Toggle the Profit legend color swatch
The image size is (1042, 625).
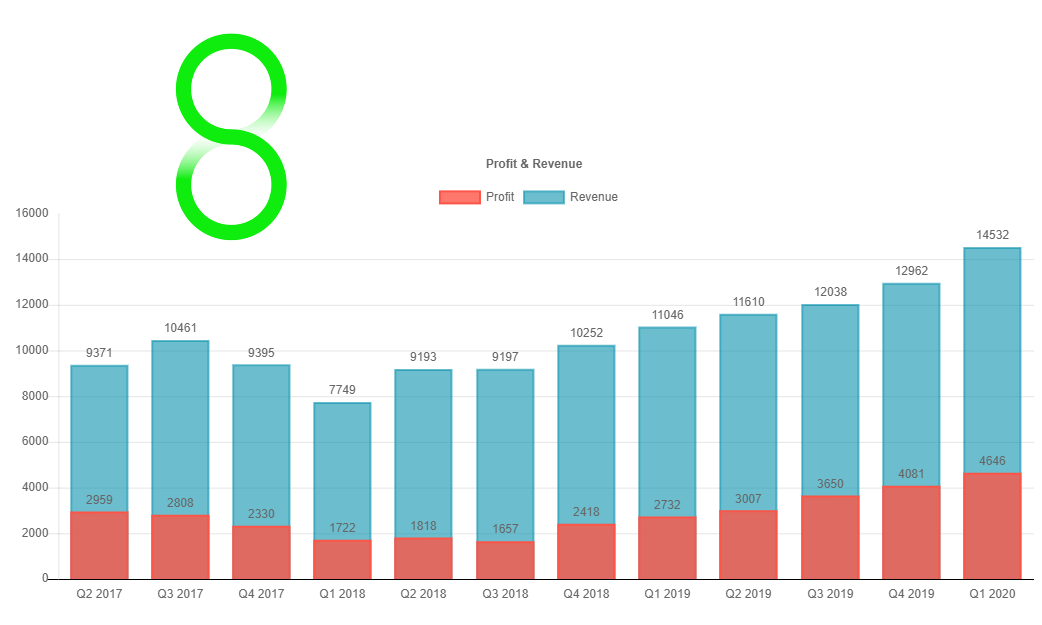(460, 197)
